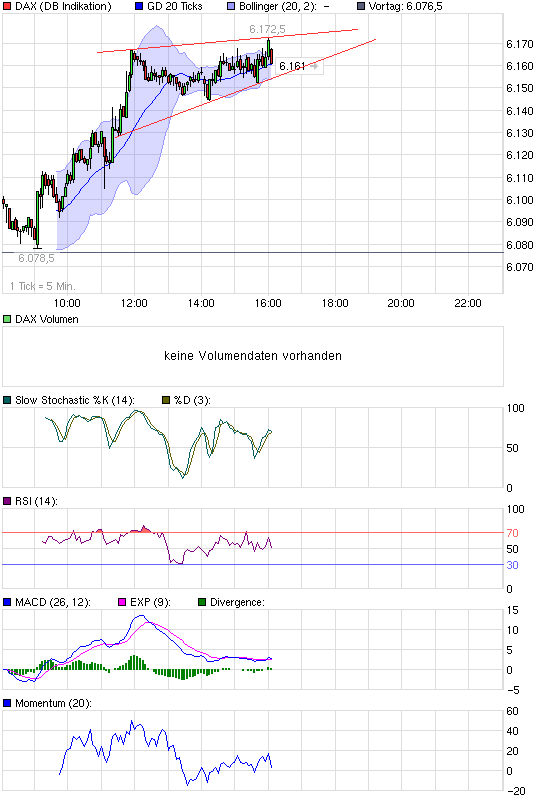Screen dimensions: 545x799
Task: Click the blue 30 RSI level label
Action: [x=512, y=565]
